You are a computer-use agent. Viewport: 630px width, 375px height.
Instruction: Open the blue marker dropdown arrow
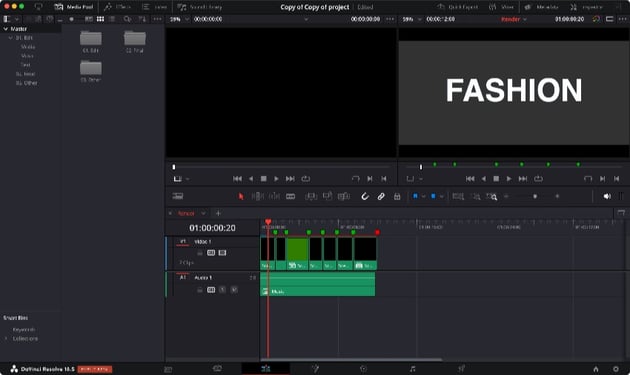[441, 196]
